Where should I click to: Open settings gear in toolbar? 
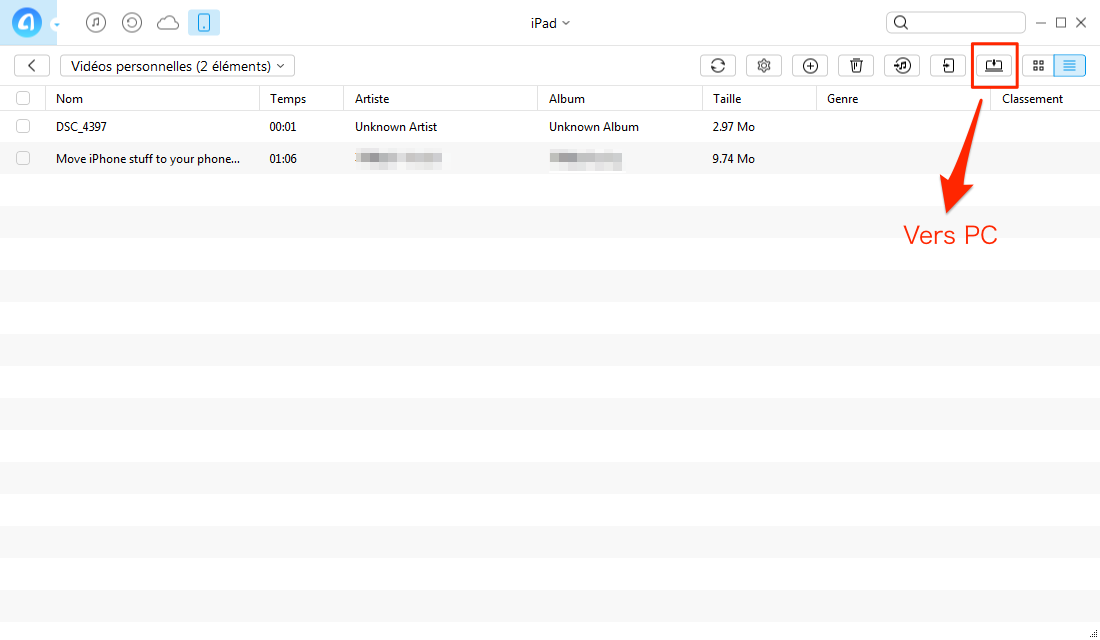(764, 65)
